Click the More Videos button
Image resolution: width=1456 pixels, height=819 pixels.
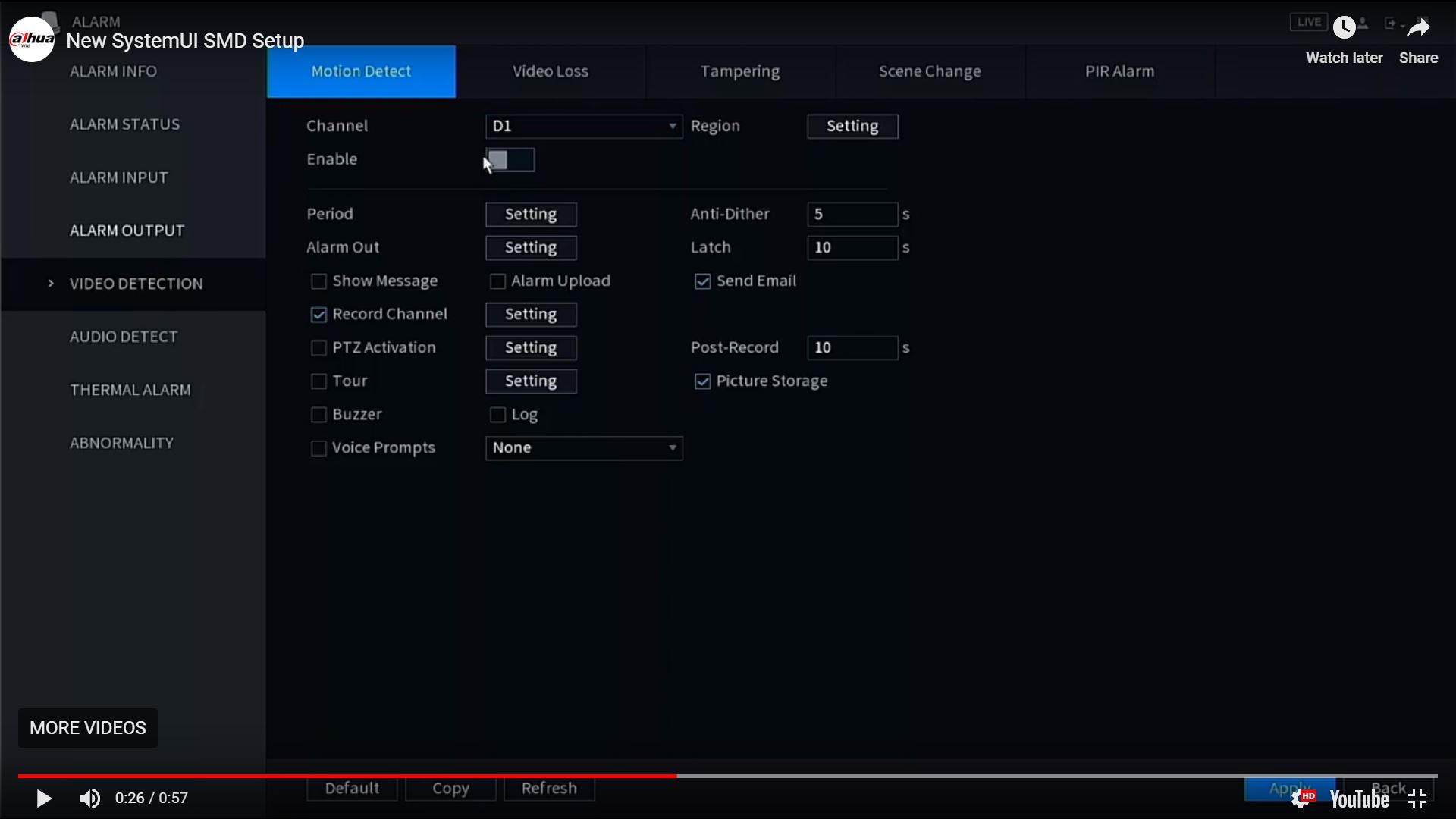coord(88,728)
